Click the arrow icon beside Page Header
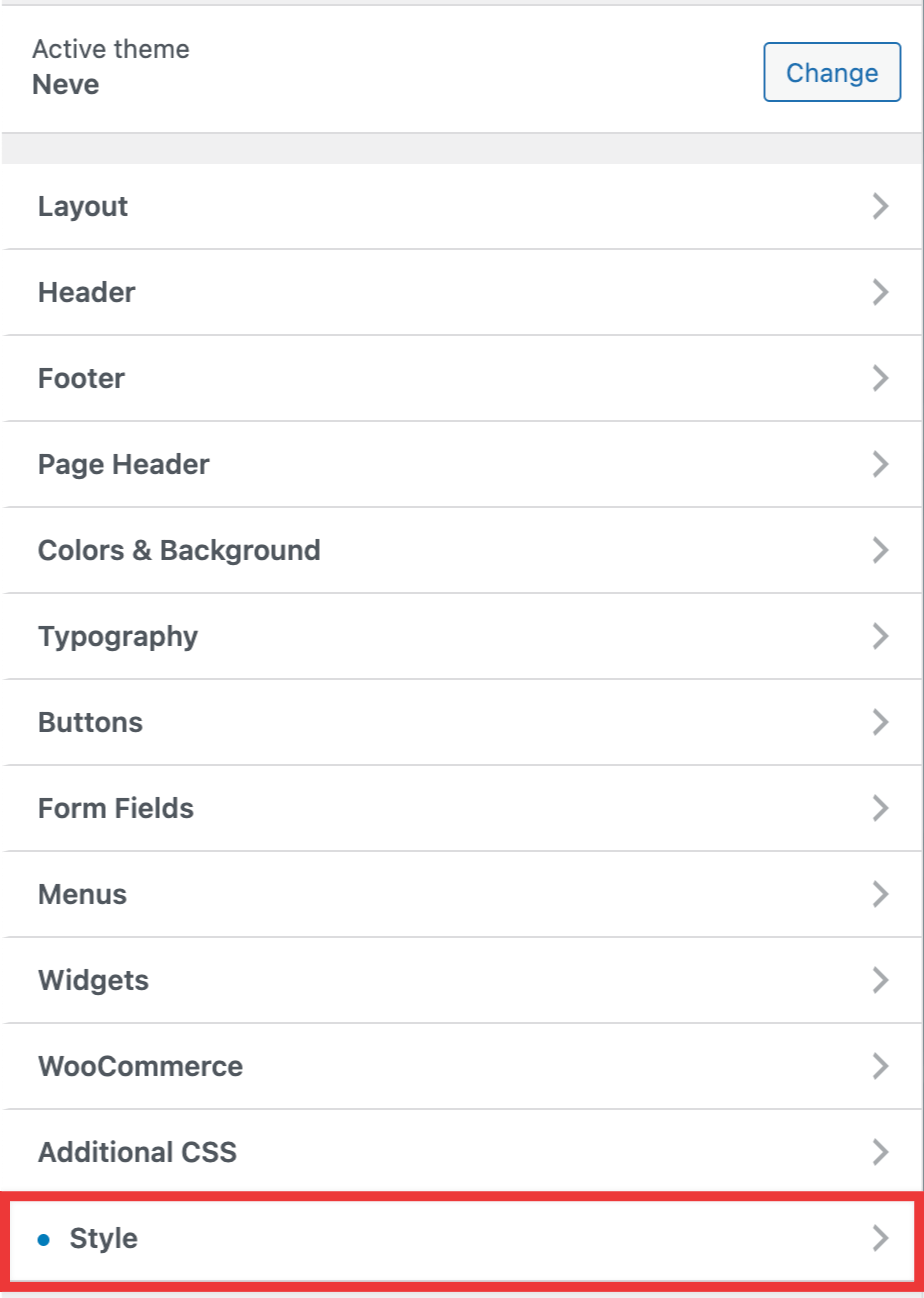The image size is (924, 1298). pyautogui.click(x=880, y=464)
